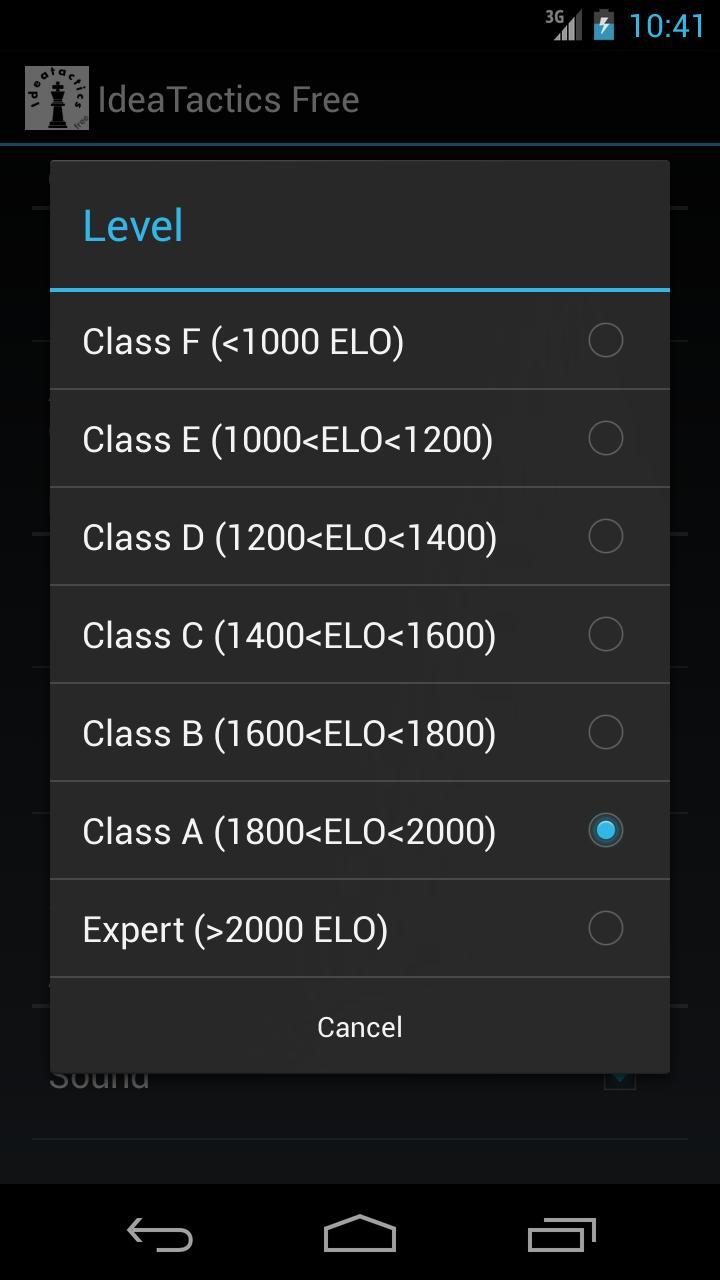This screenshot has height=1280, width=720.
Task: Tap the 3G signal strength icon
Action: click(563, 24)
